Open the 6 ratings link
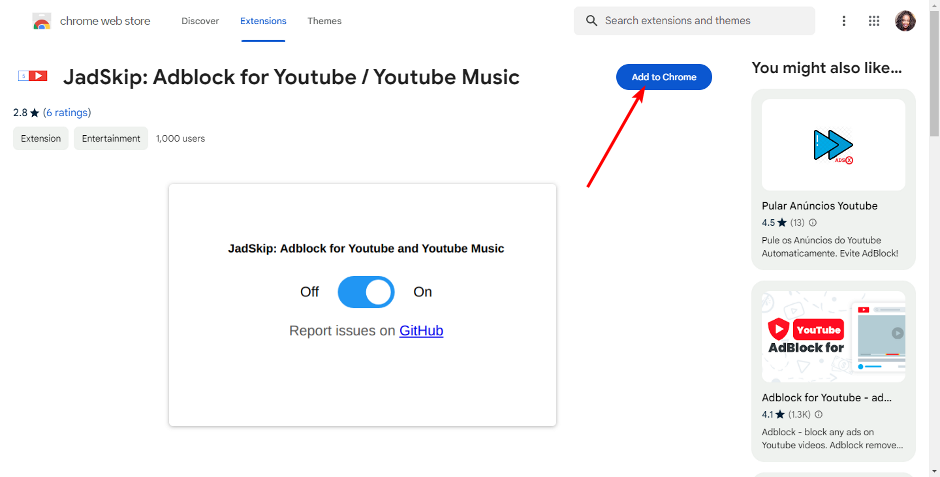The image size is (940, 477). pos(67,112)
